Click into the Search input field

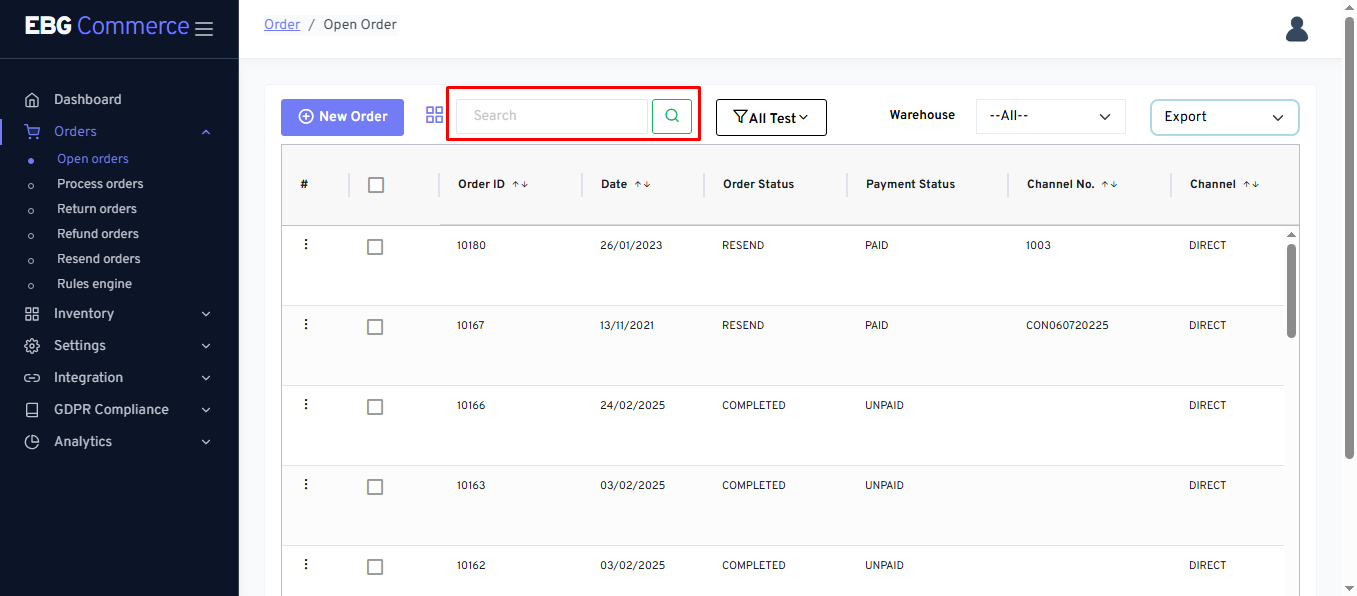tap(551, 116)
